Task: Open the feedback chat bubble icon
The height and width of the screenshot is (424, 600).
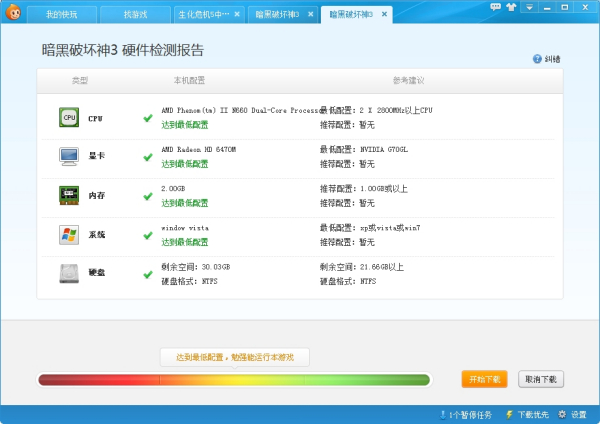Action: pos(496,7)
